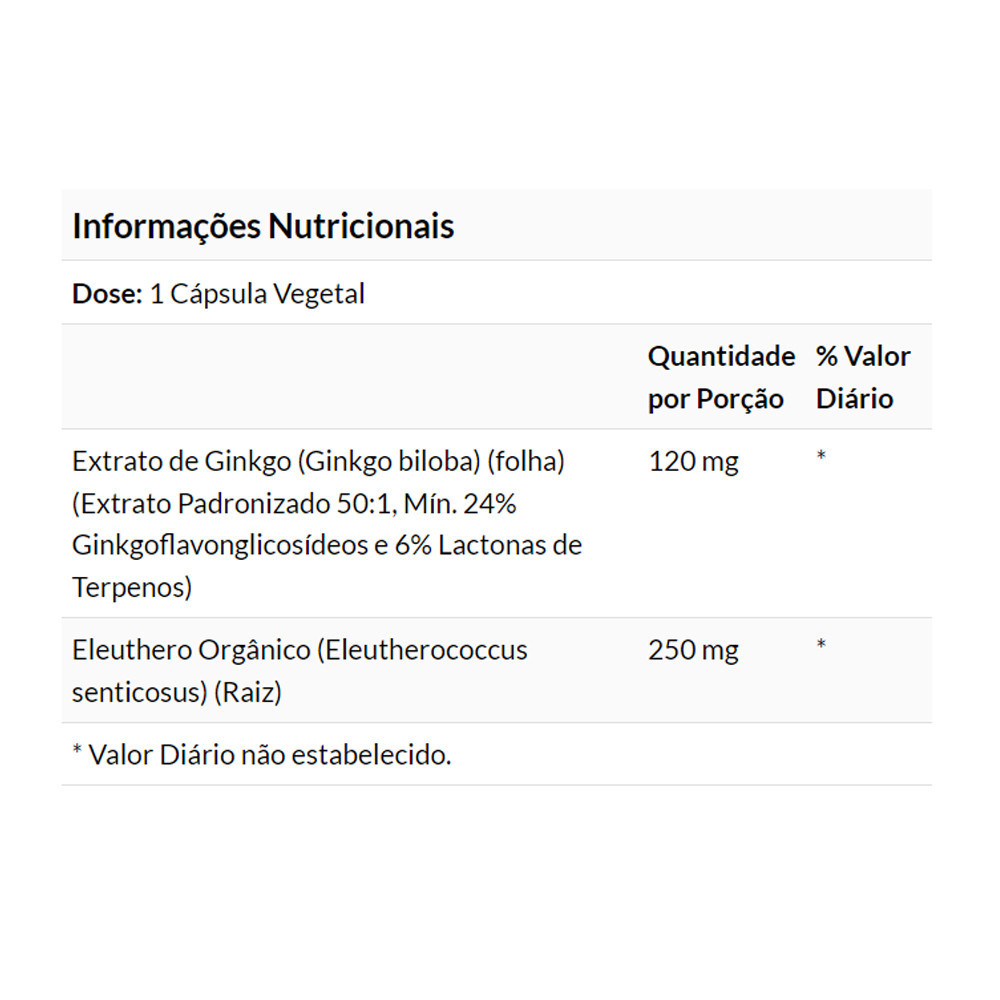Click the Quantidade por Porção column header

coord(720,377)
